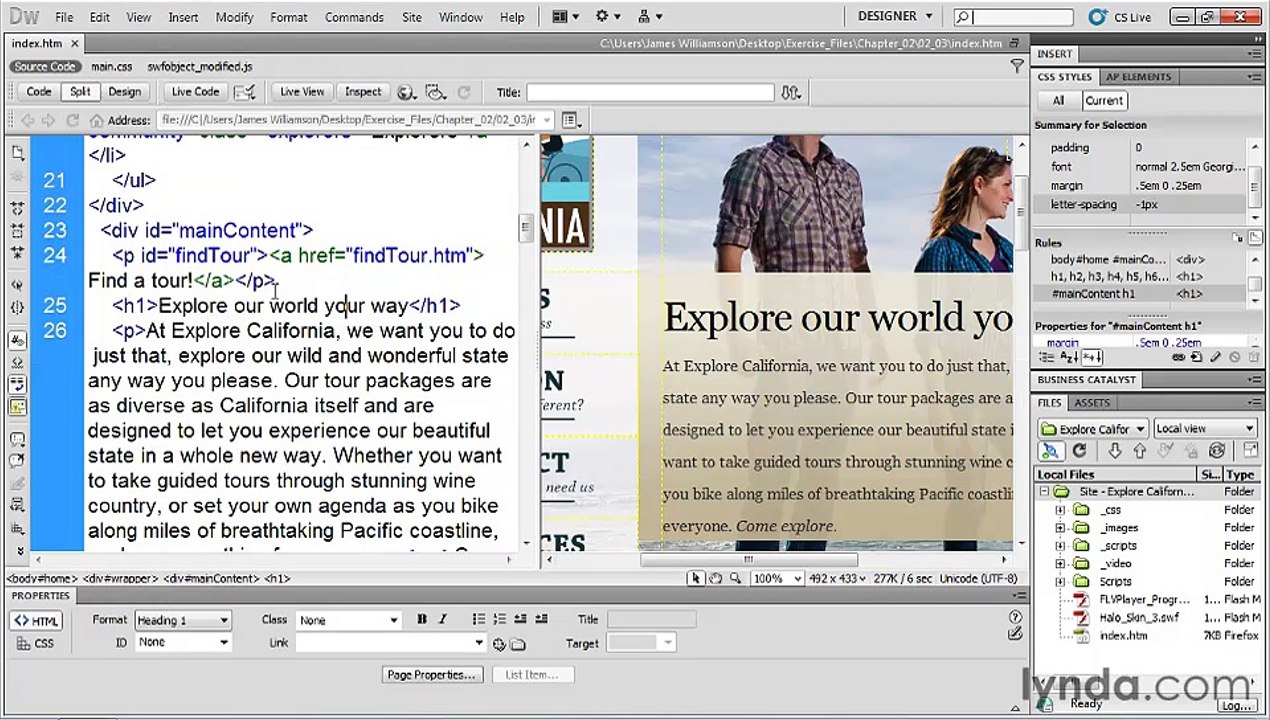Screen dimensions: 1270x720
Task: Click the CS Live button
Action: tap(1121, 17)
